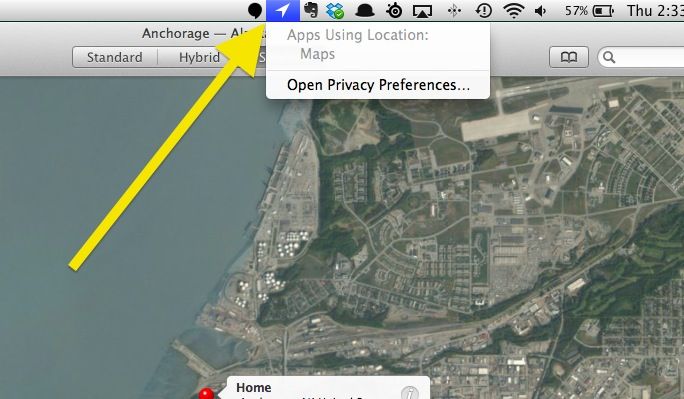Open info button on Home callout
This screenshot has width=684, height=399.
click(x=409, y=393)
